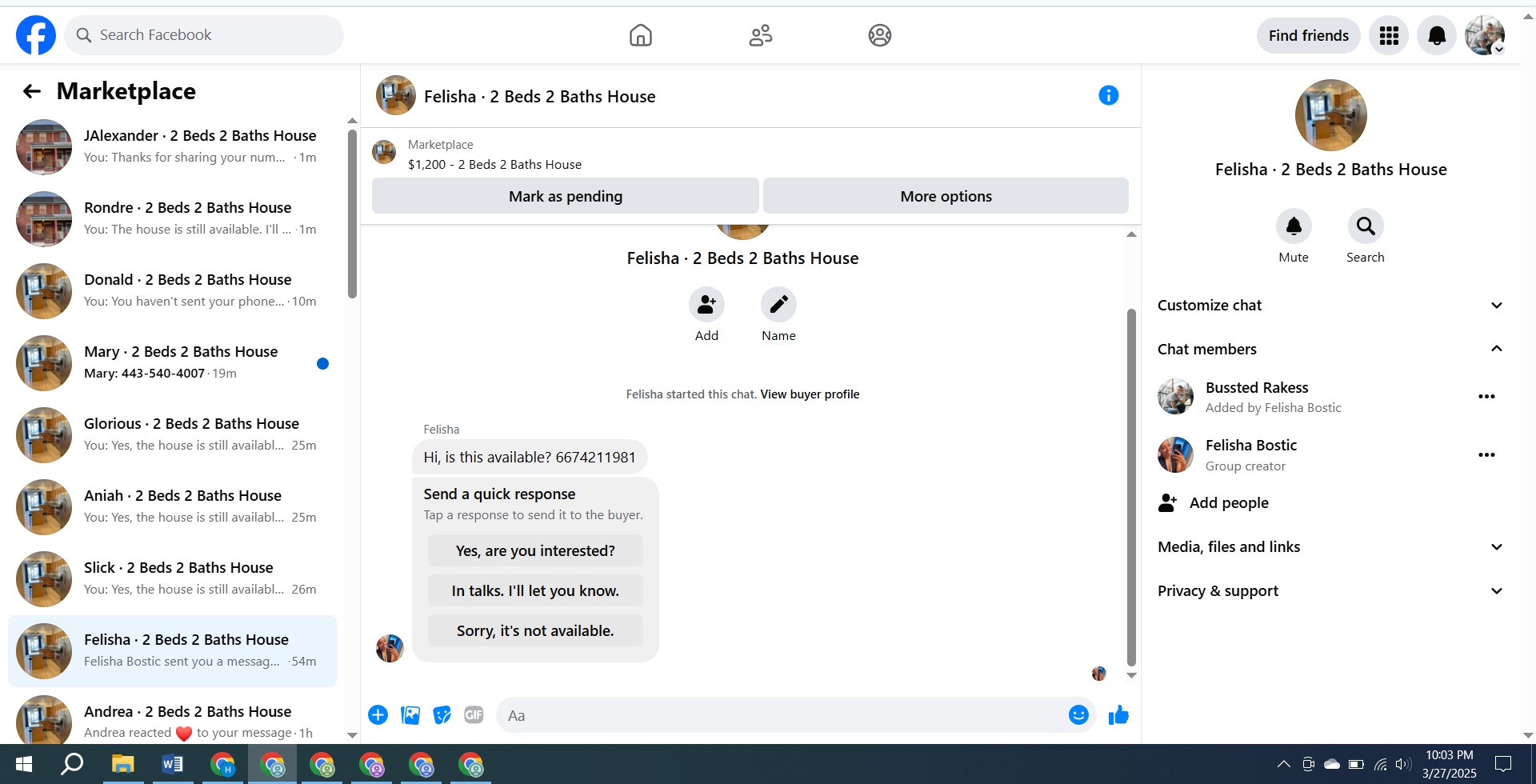Viewport: 1536px width, 784px height.
Task: Click the Mark as pending button
Action: 566,196
